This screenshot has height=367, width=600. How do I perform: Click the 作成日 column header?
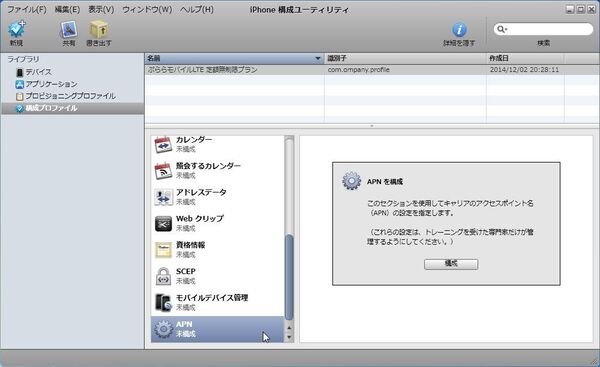[525, 59]
